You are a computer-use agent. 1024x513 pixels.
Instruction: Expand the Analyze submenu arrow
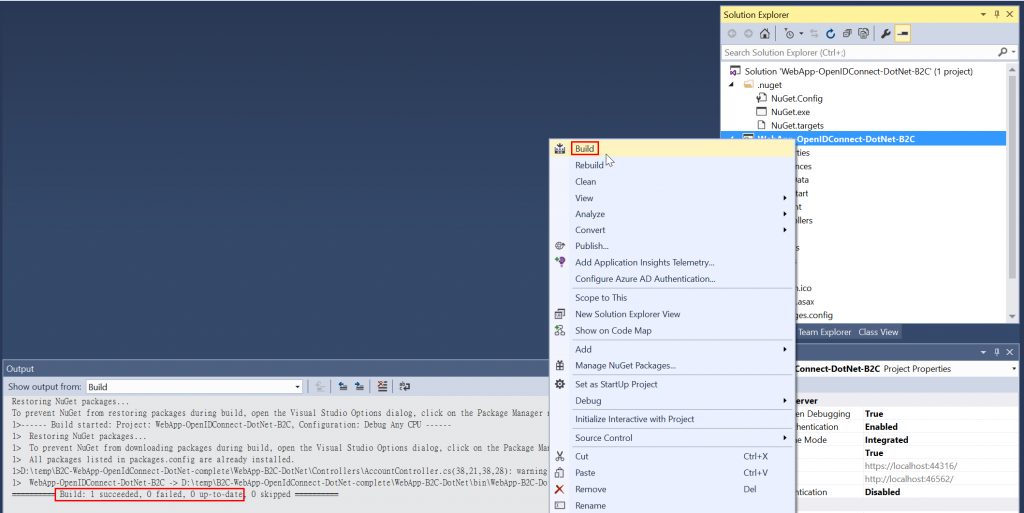(784, 214)
